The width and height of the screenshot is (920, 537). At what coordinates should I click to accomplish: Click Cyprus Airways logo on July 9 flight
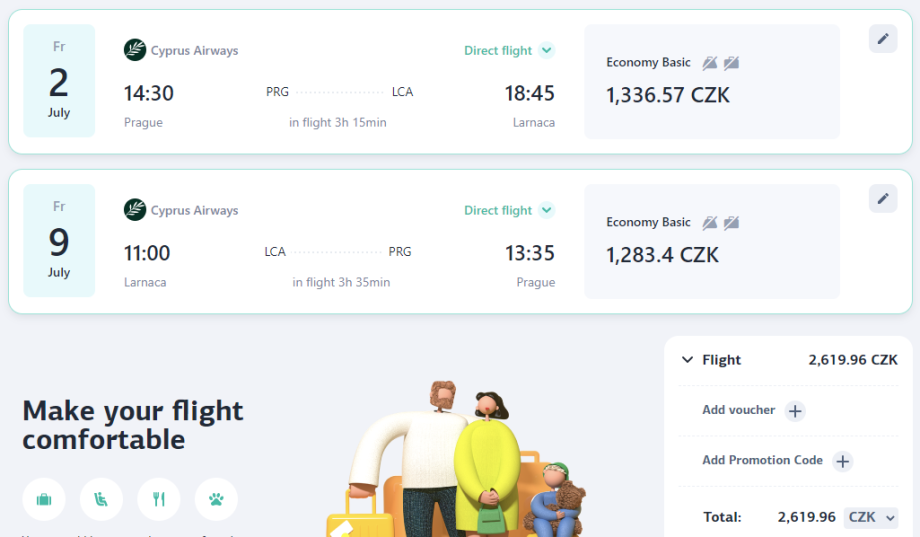pyautogui.click(x=135, y=210)
